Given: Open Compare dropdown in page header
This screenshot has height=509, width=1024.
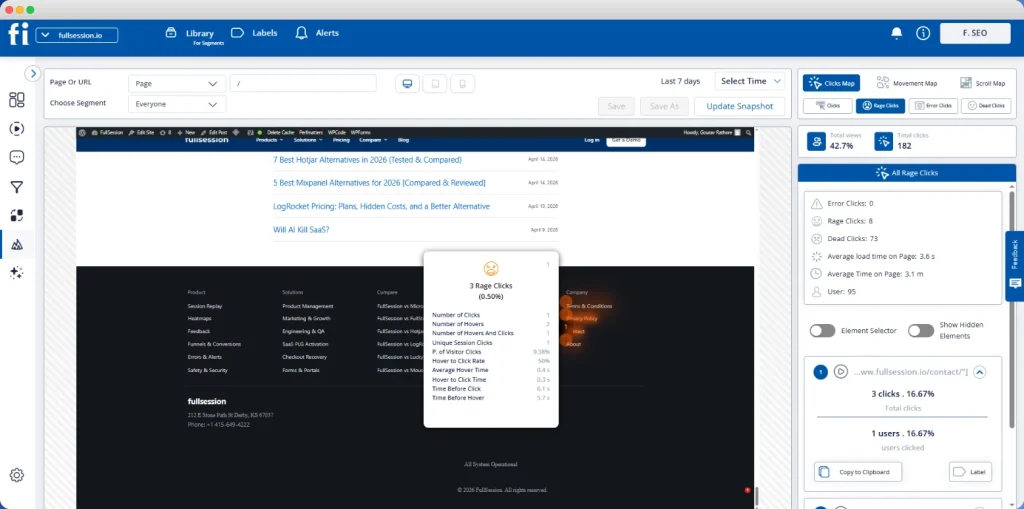Looking at the screenshot, I should 373,140.
